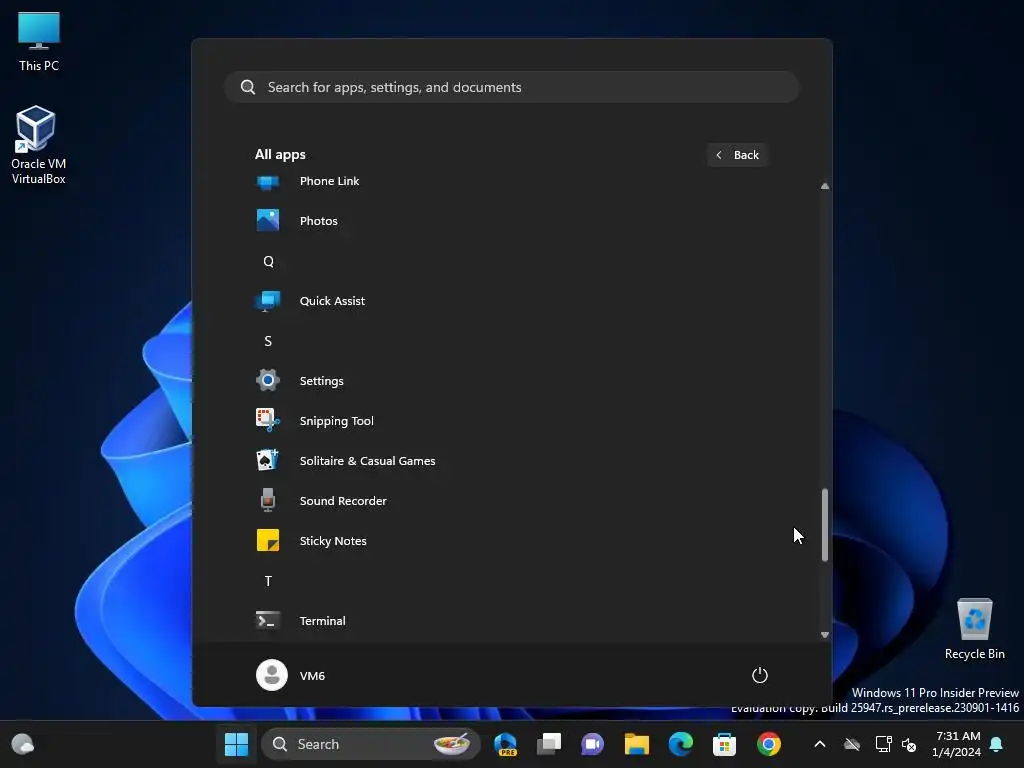Click the OneDrive cloud tray icon
Viewport: 1024px width, 768px height.
click(x=852, y=744)
